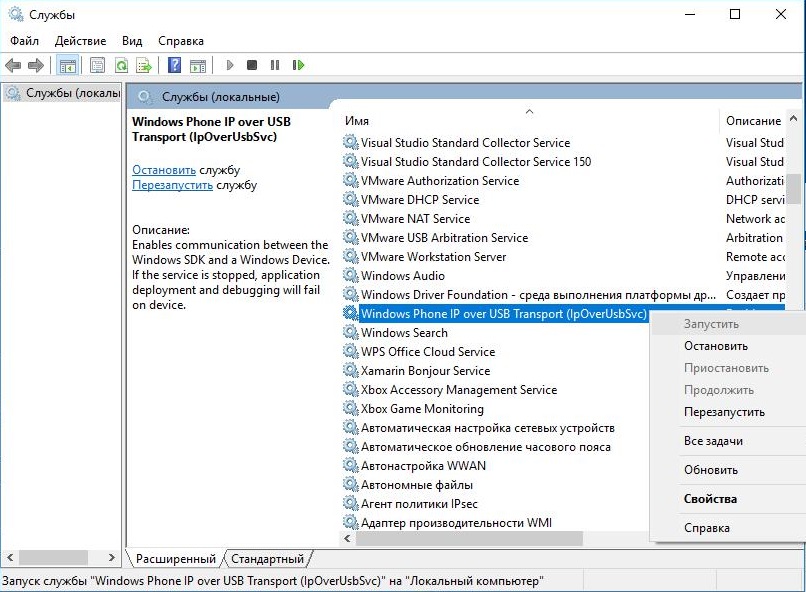This screenshot has width=806, height=592.
Task: Sort by the Описание column header
Action: point(753,120)
